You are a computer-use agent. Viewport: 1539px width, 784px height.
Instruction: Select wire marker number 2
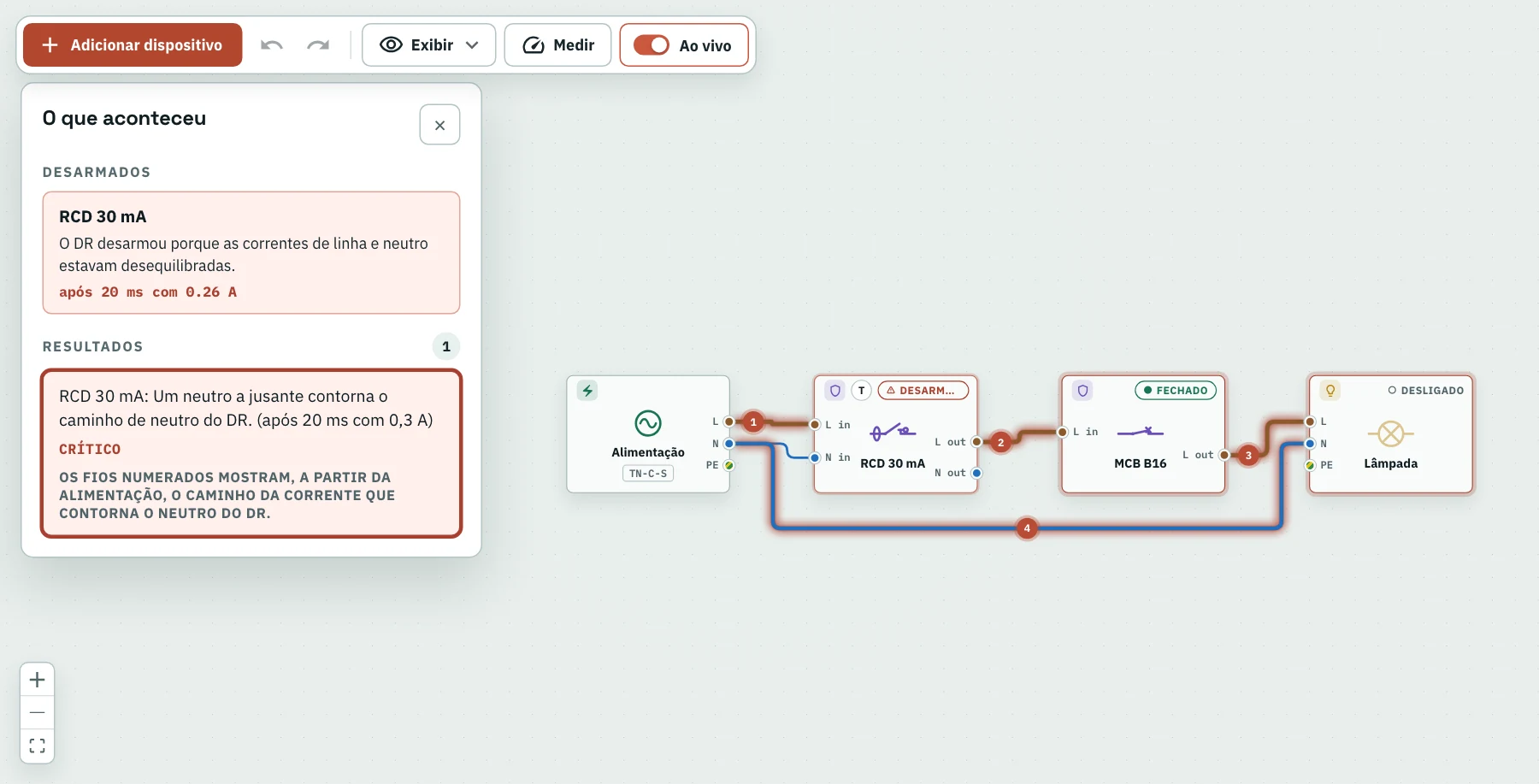point(1000,442)
